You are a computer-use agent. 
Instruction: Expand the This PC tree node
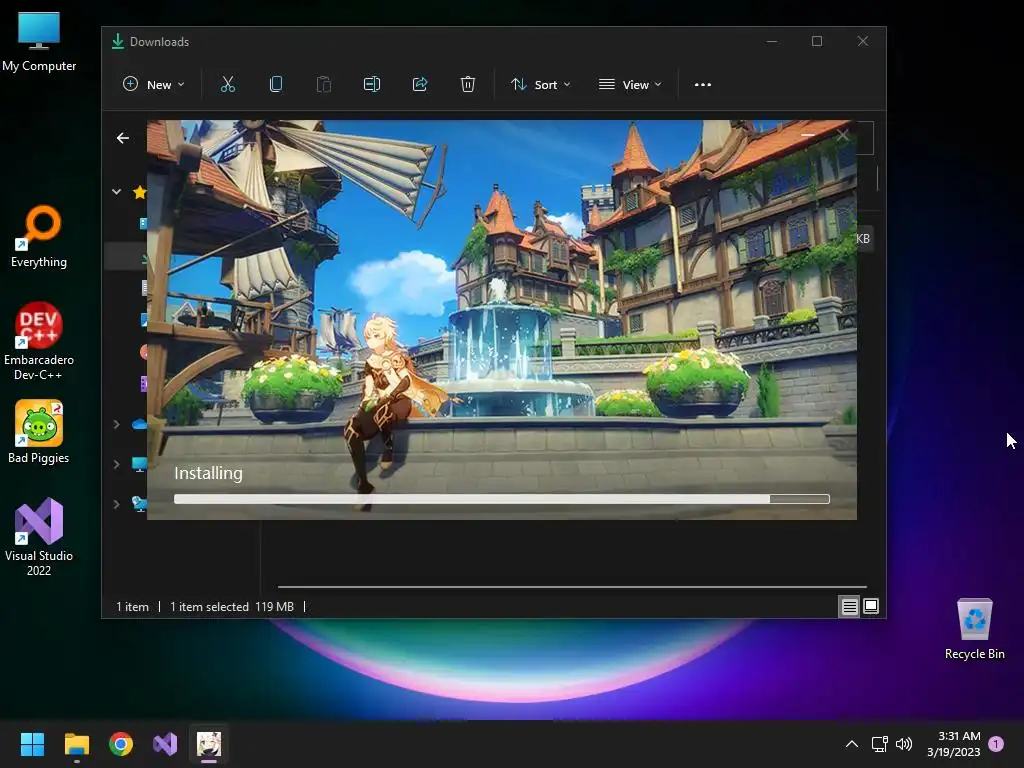click(x=116, y=464)
